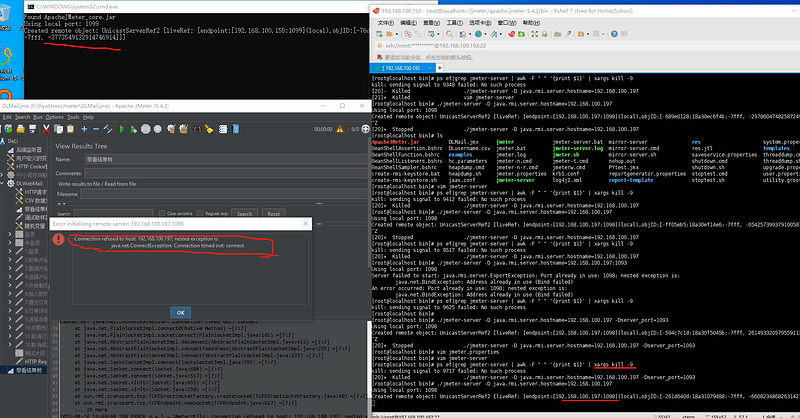Click the JMeter Open file icon

tap(20, 129)
